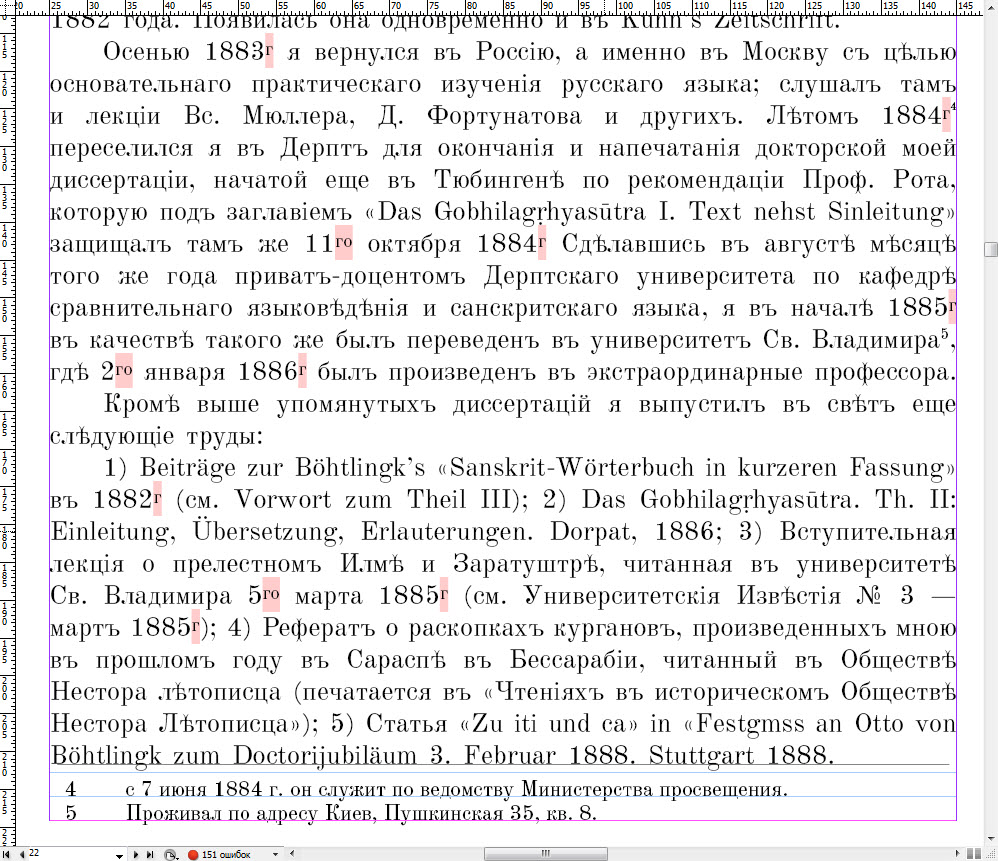The height and width of the screenshot is (861, 998).
Task: Click the word 'Тюбингенѣ' in the text
Action: tap(499, 180)
